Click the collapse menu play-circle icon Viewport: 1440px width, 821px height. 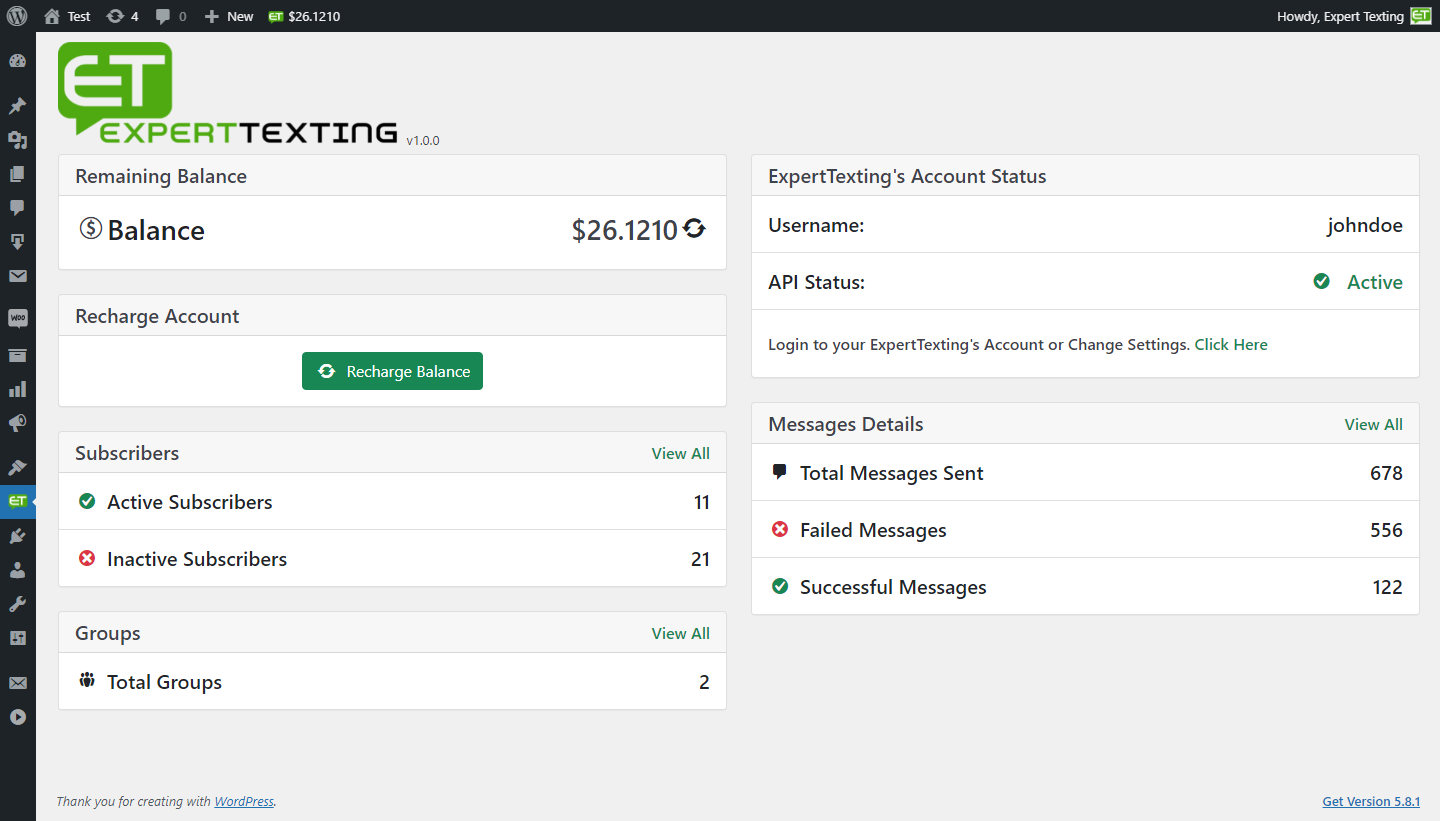[17, 717]
